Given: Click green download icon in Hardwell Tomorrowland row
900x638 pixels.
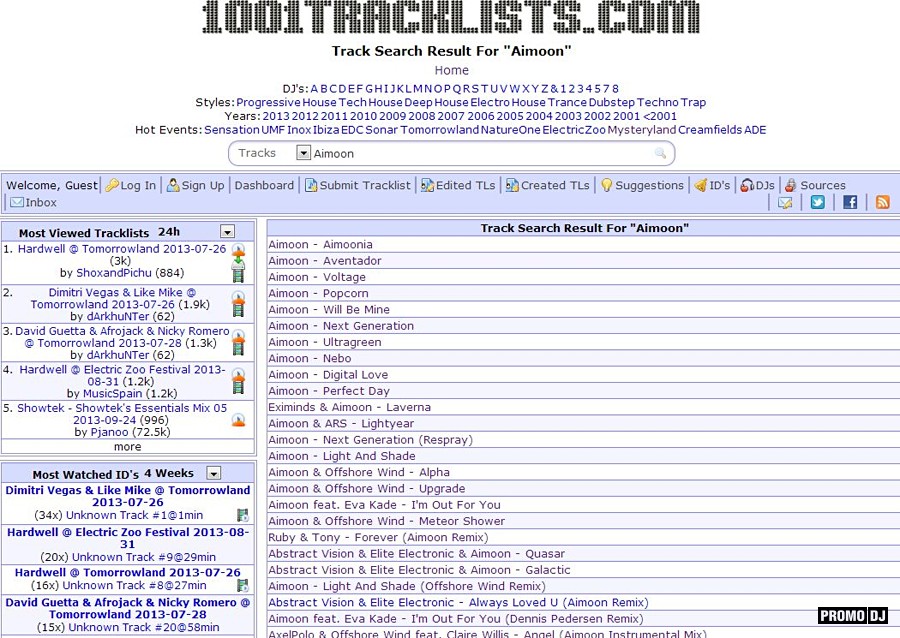Looking at the screenshot, I should [x=238, y=263].
